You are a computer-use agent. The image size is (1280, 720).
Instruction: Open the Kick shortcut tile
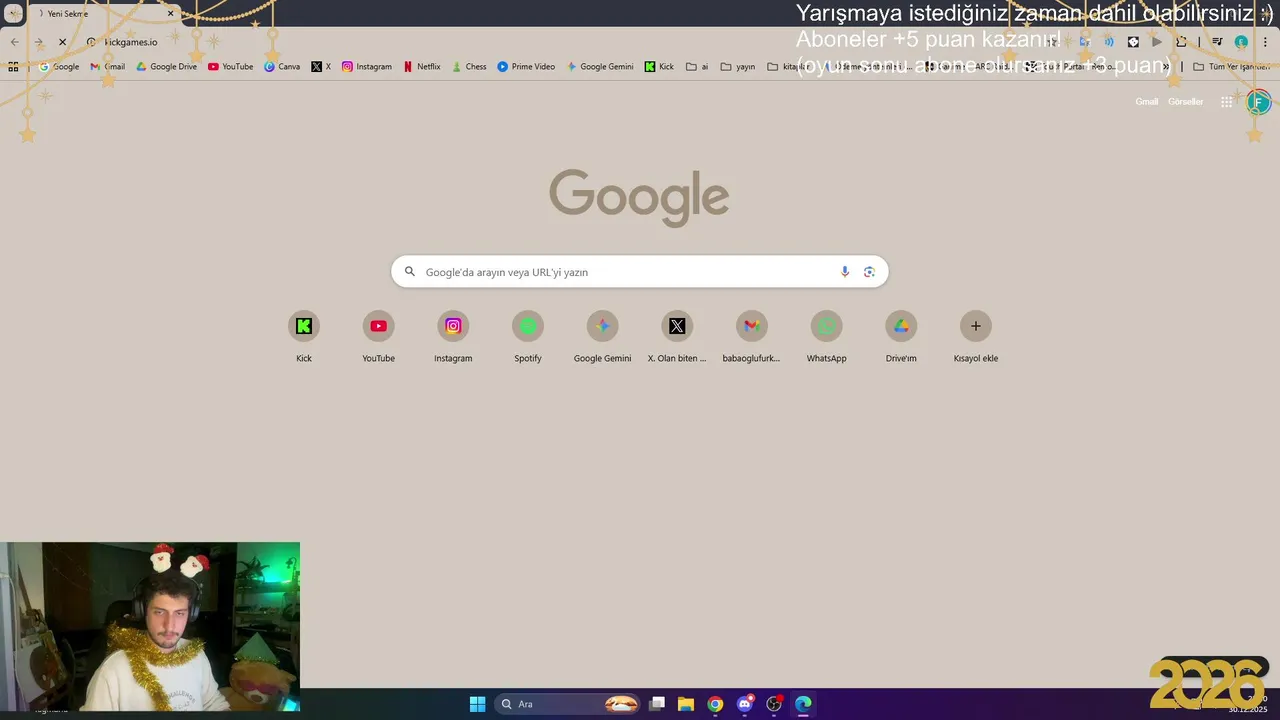(x=304, y=337)
